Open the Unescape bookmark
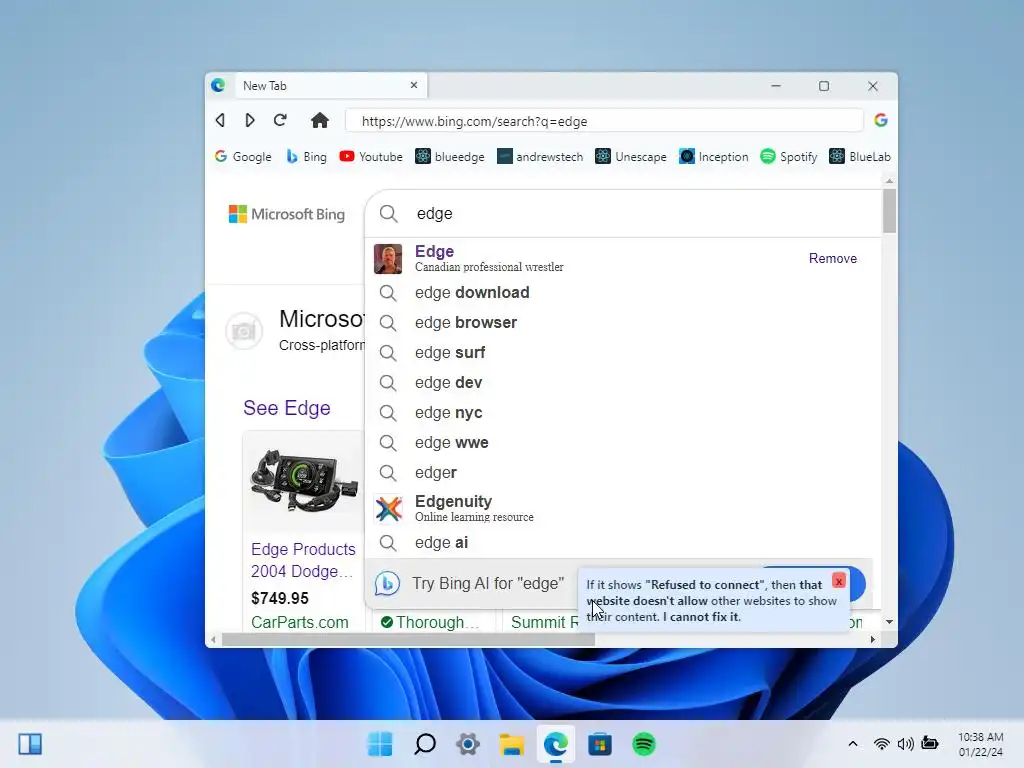This screenshot has width=1024, height=768. pos(631,157)
